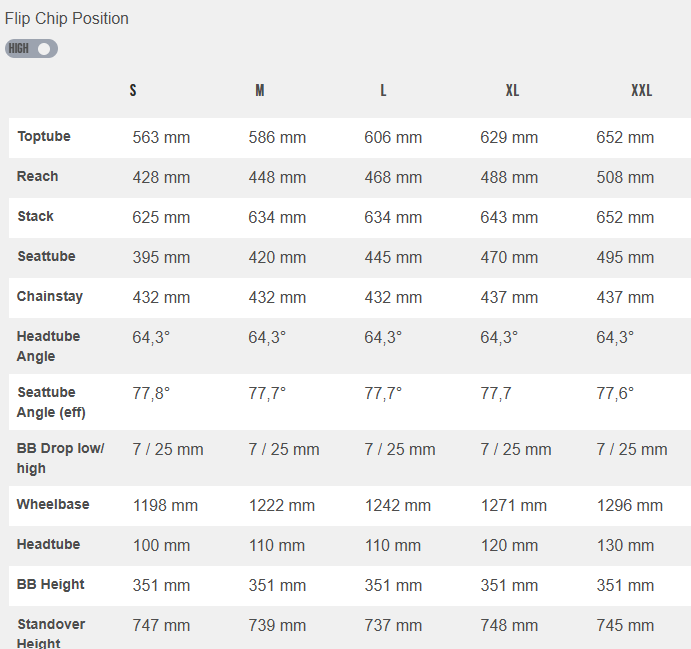Image resolution: width=691 pixels, height=649 pixels.
Task: Click the 563 mm Toptube value
Action: [161, 138]
